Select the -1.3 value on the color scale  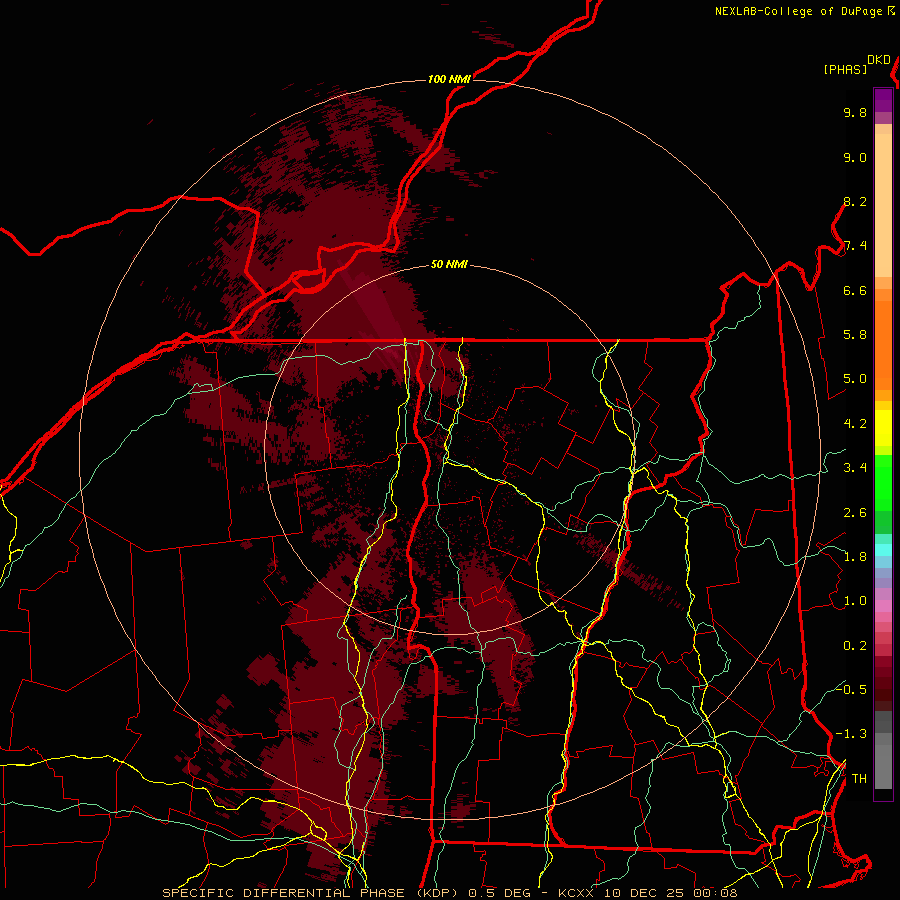851,735
